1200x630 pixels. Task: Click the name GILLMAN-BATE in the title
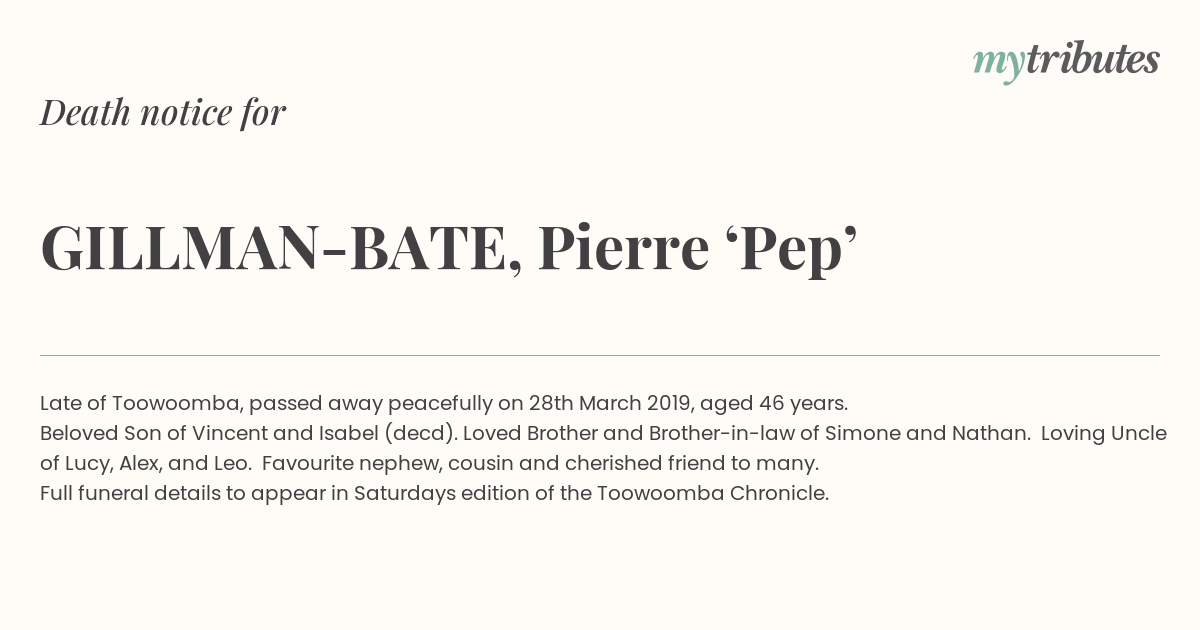(274, 249)
